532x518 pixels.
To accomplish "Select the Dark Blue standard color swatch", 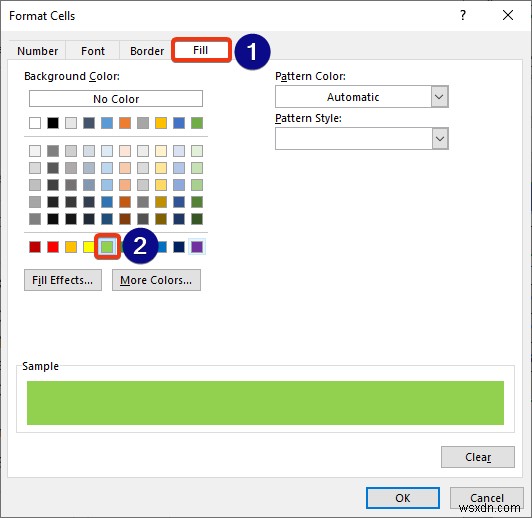I will click(179, 247).
